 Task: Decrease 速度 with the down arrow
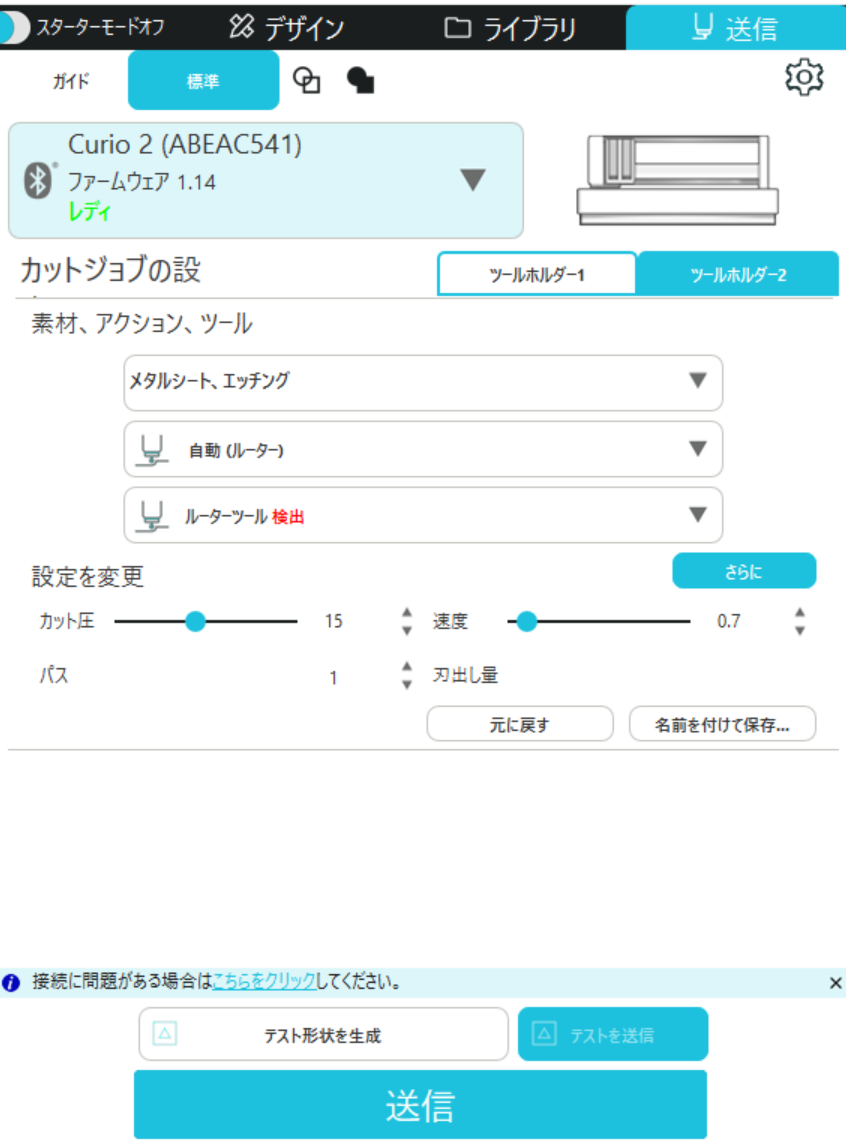click(799, 630)
